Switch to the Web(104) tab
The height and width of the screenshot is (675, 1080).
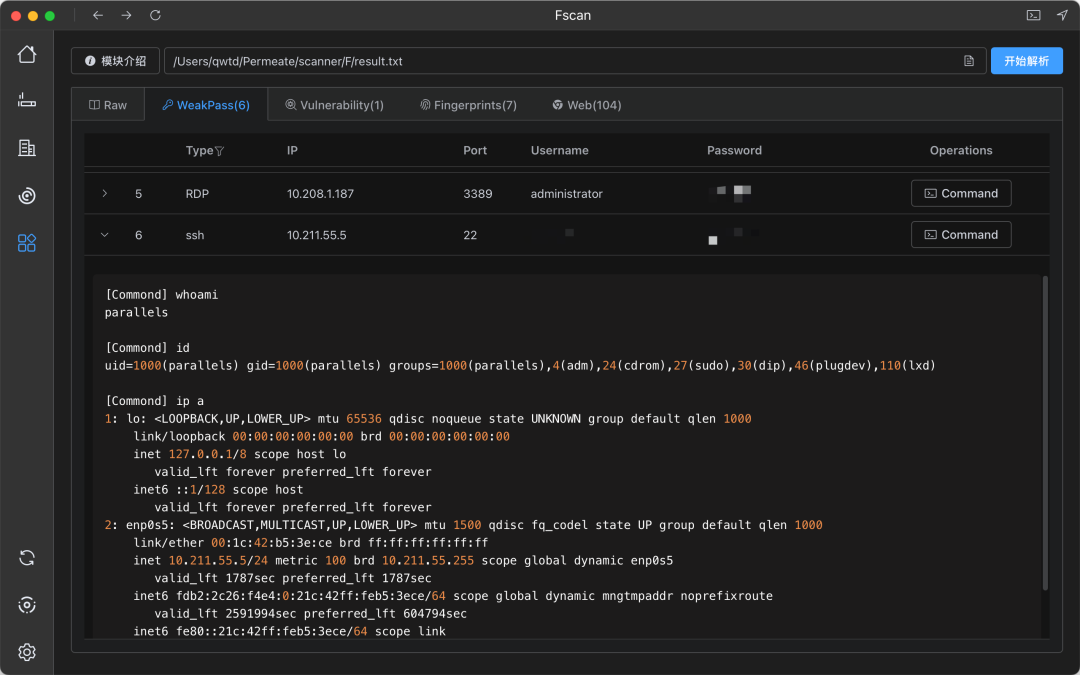[x=587, y=105]
